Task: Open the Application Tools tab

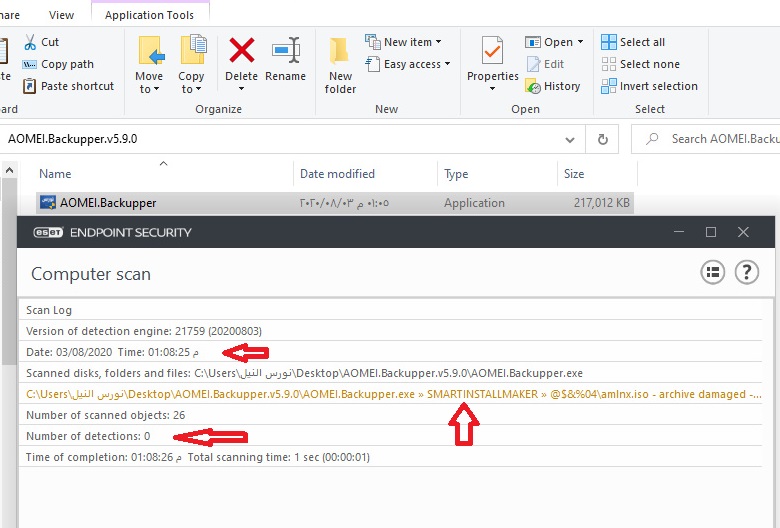Action: pos(150,15)
